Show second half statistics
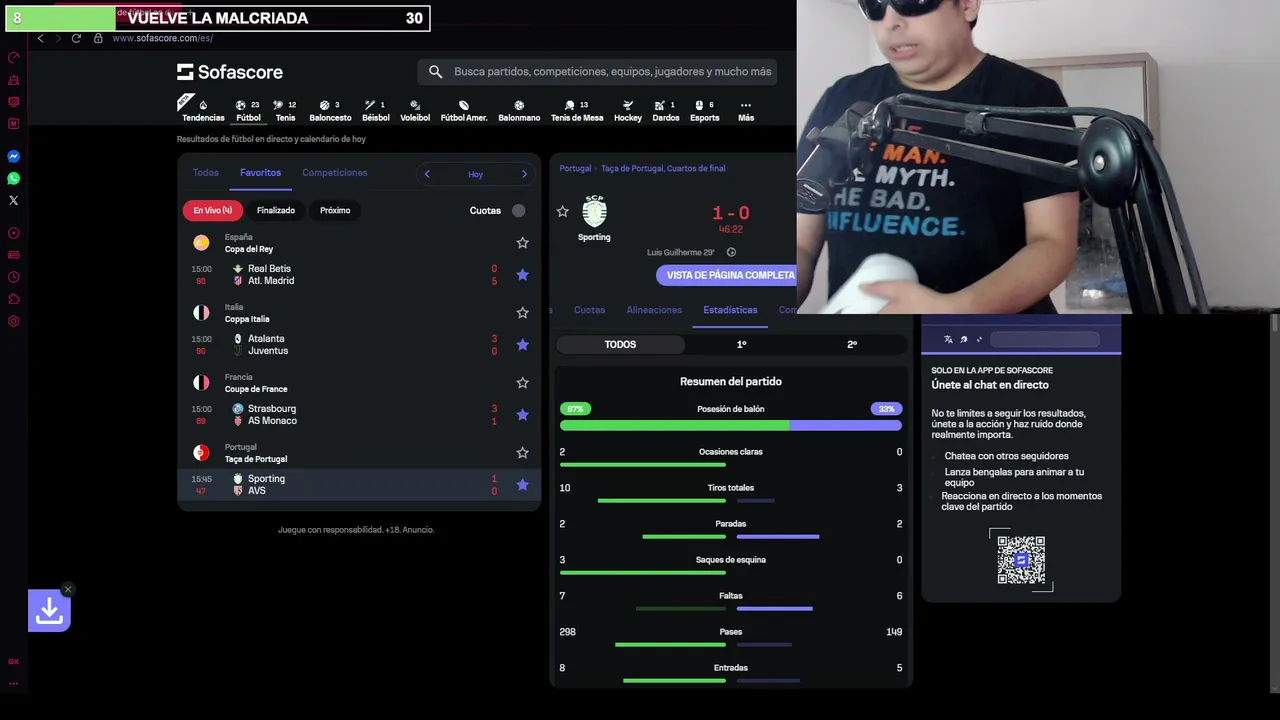The width and height of the screenshot is (1280, 720). (852, 344)
